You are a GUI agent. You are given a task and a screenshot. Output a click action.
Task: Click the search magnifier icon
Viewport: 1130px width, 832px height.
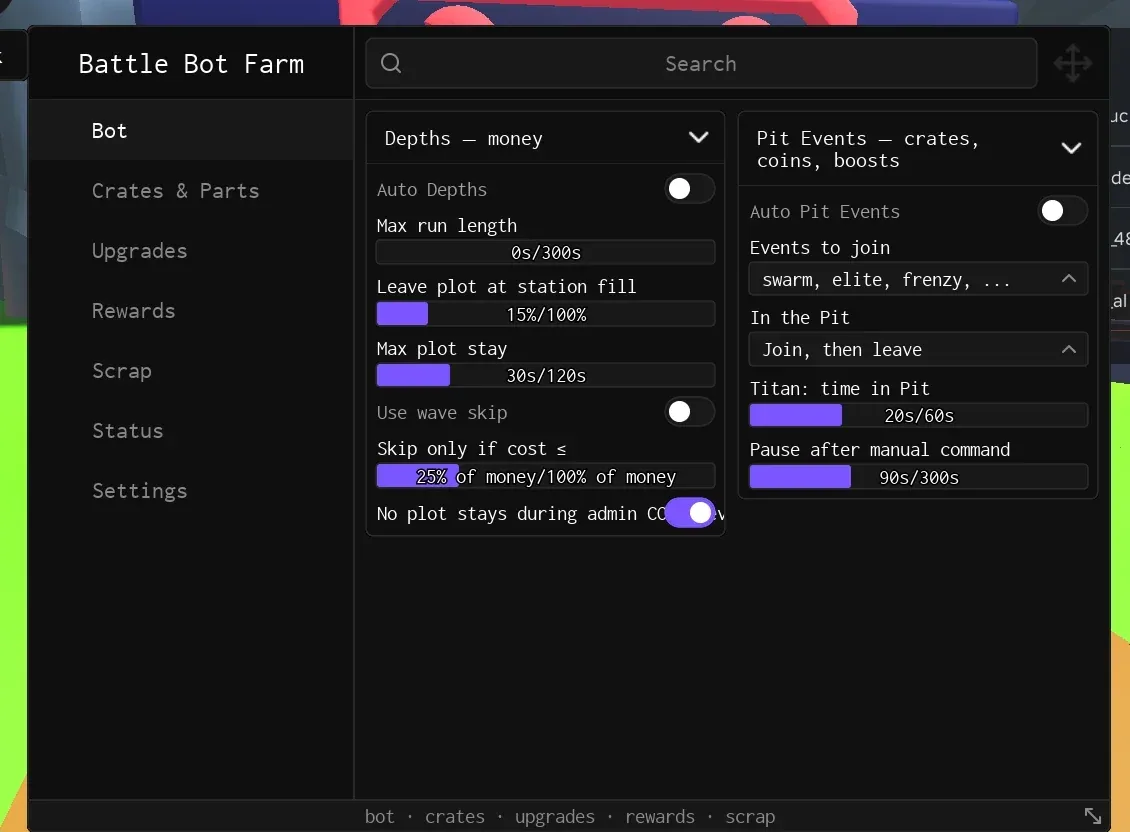pyautogui.click(x=391, y=63)
